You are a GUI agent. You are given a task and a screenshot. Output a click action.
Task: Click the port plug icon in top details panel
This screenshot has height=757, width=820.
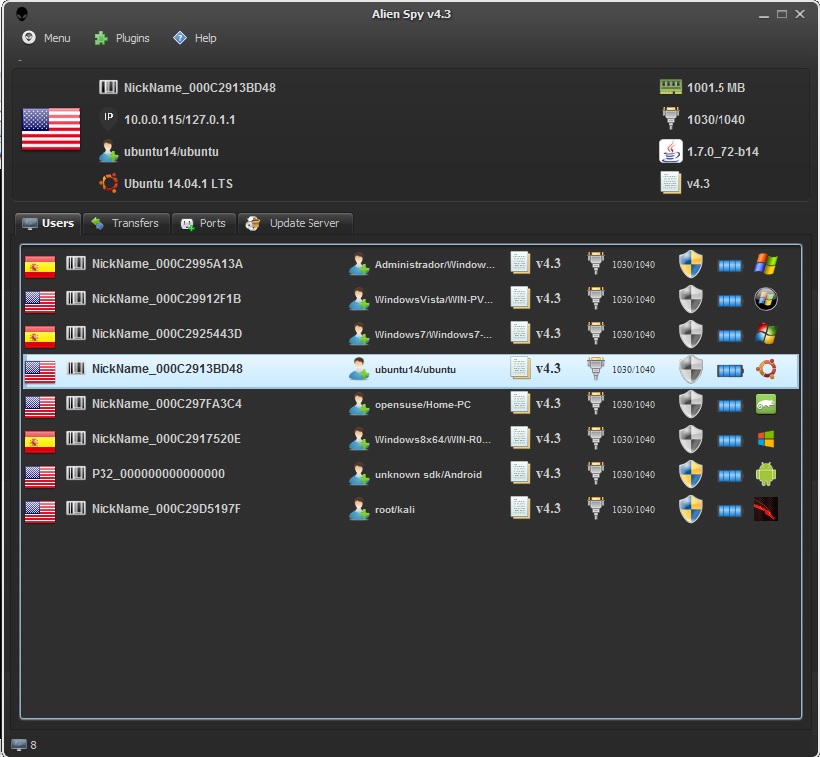tap(670, 118)
